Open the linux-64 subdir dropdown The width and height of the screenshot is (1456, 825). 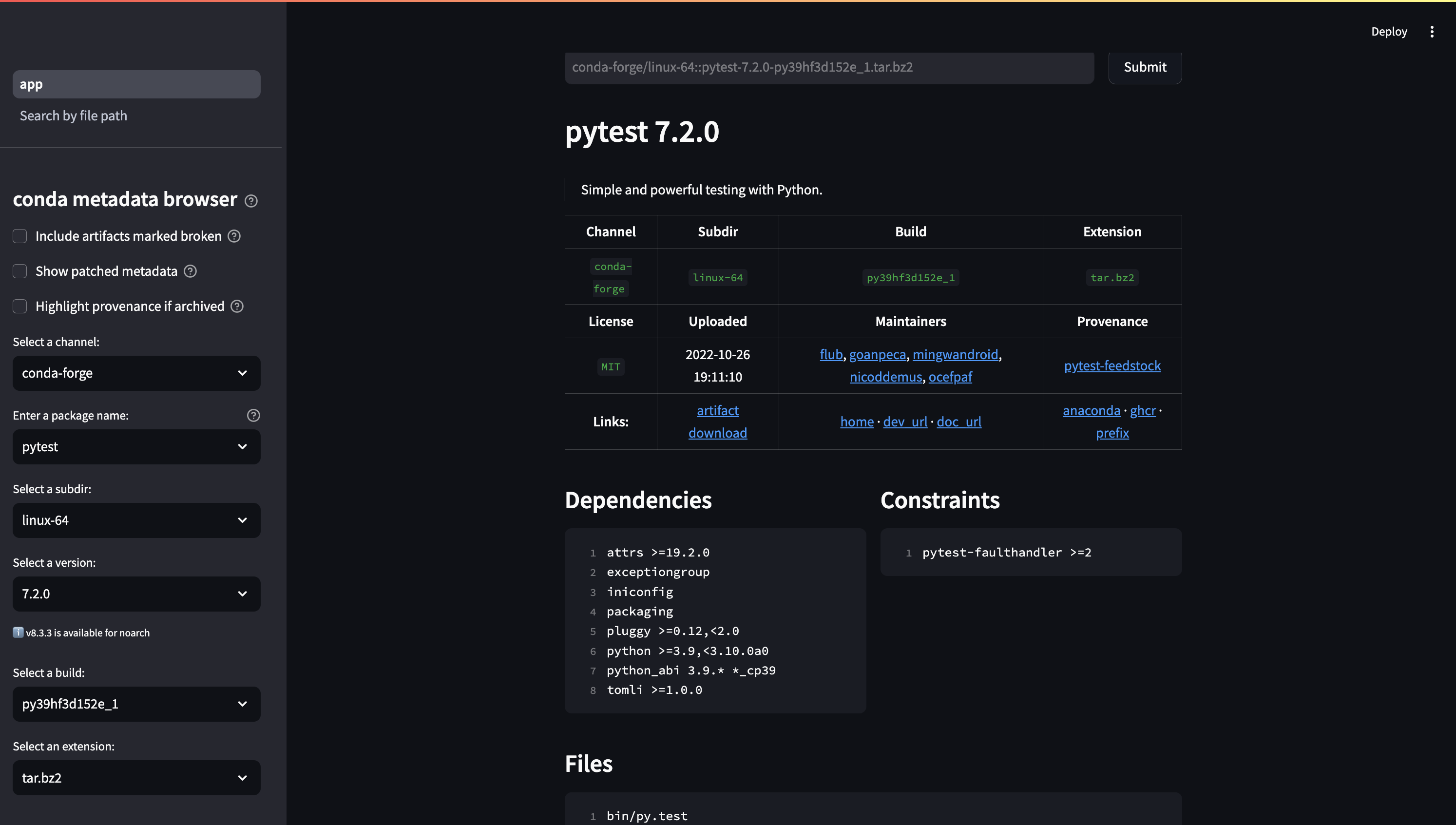136,520
